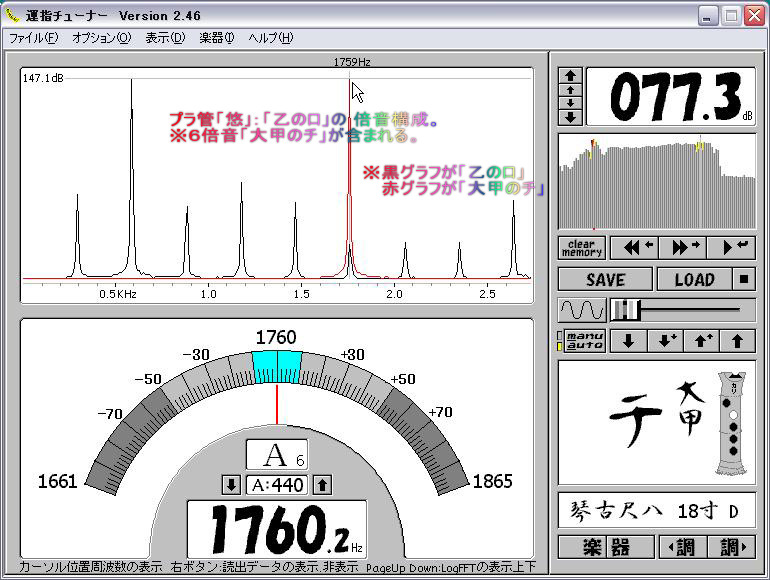Click the 1760 target frequency label above meter
This screenshot has width=770, height=580.
(276, 337)
